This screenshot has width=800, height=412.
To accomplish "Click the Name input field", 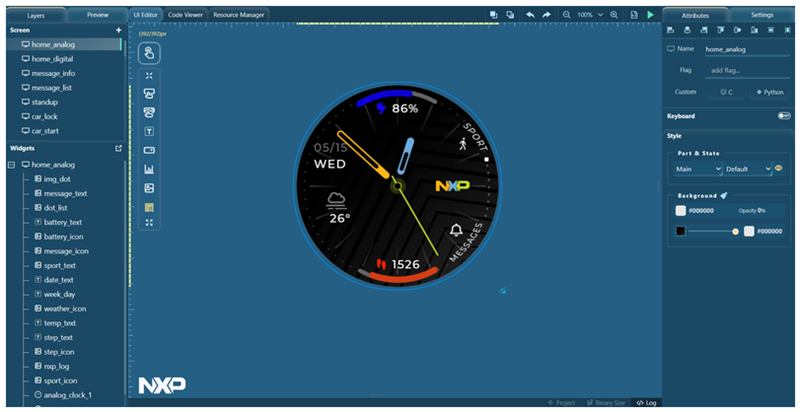I will pos(747,49).
